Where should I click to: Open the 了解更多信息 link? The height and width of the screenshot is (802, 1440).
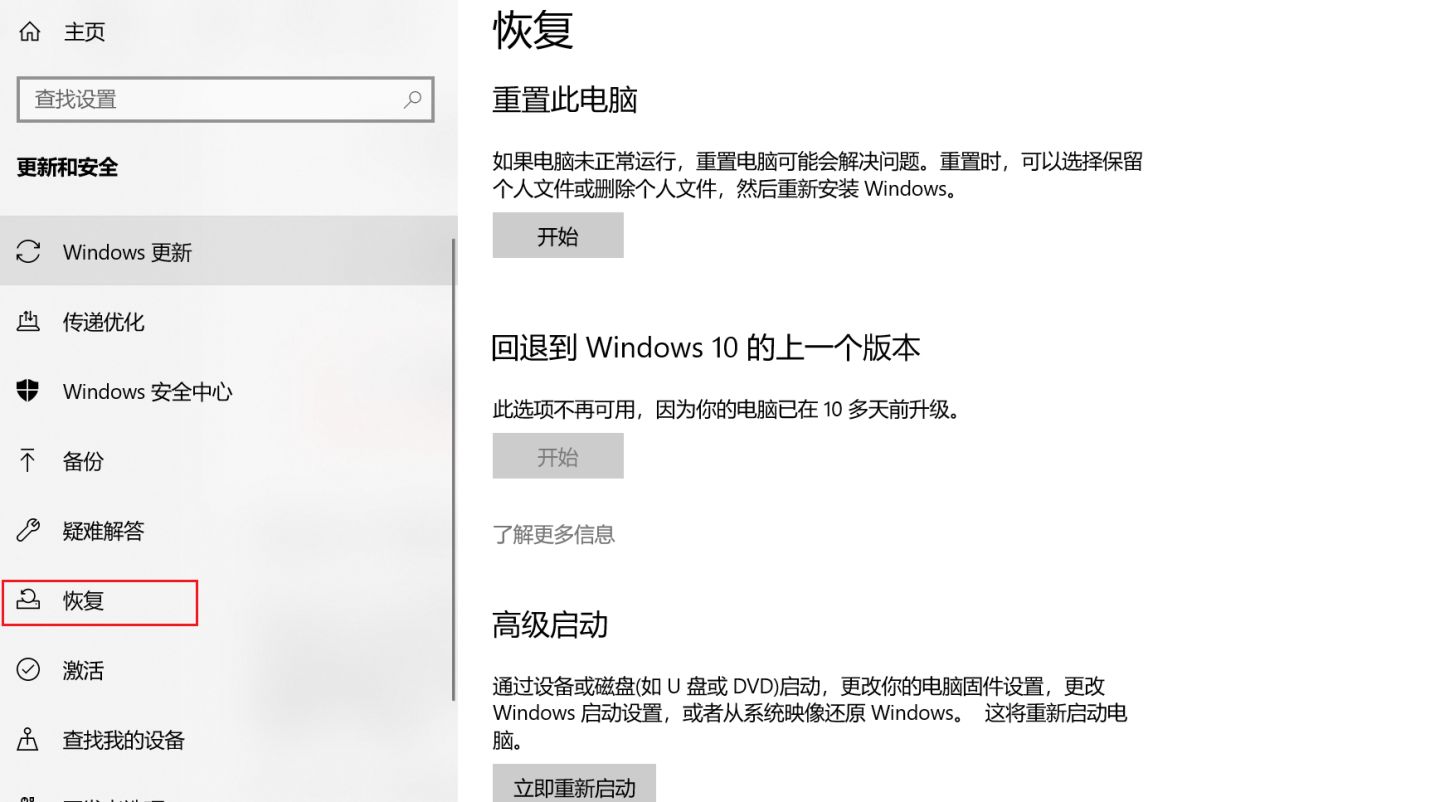point(554,535)
